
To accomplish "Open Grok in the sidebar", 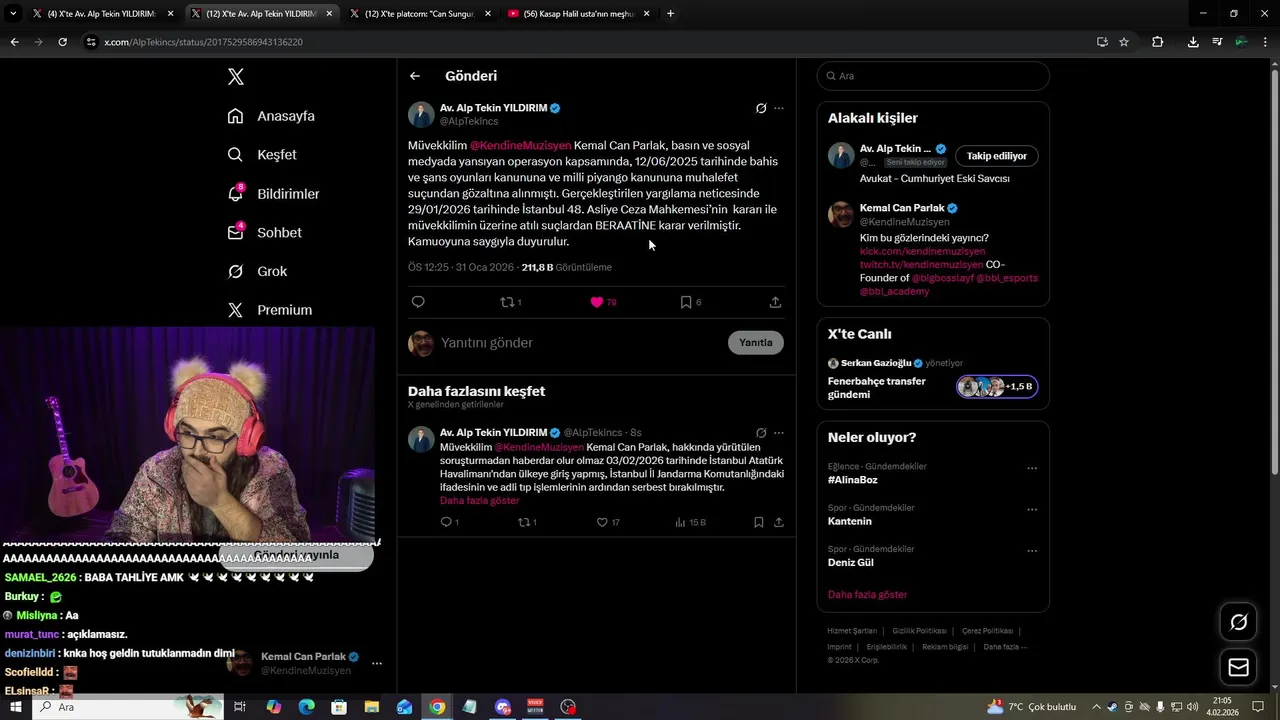I will pos(257,271).
